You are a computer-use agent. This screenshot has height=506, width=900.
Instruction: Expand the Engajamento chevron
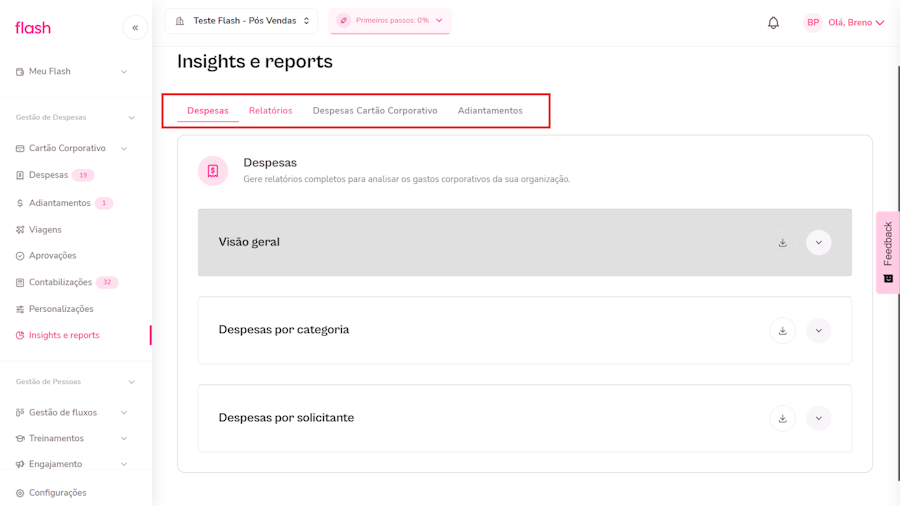[x=124, y=464]
